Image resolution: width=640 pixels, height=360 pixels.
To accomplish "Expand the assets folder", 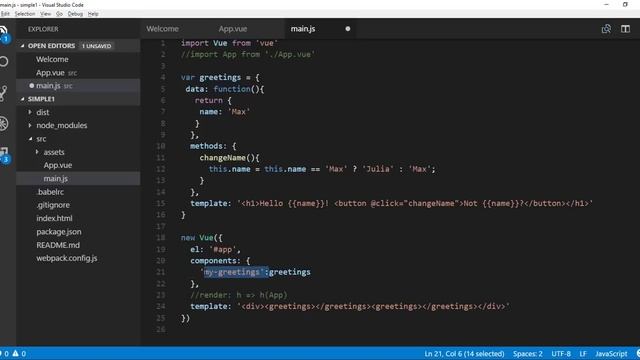I will (37, 152).
